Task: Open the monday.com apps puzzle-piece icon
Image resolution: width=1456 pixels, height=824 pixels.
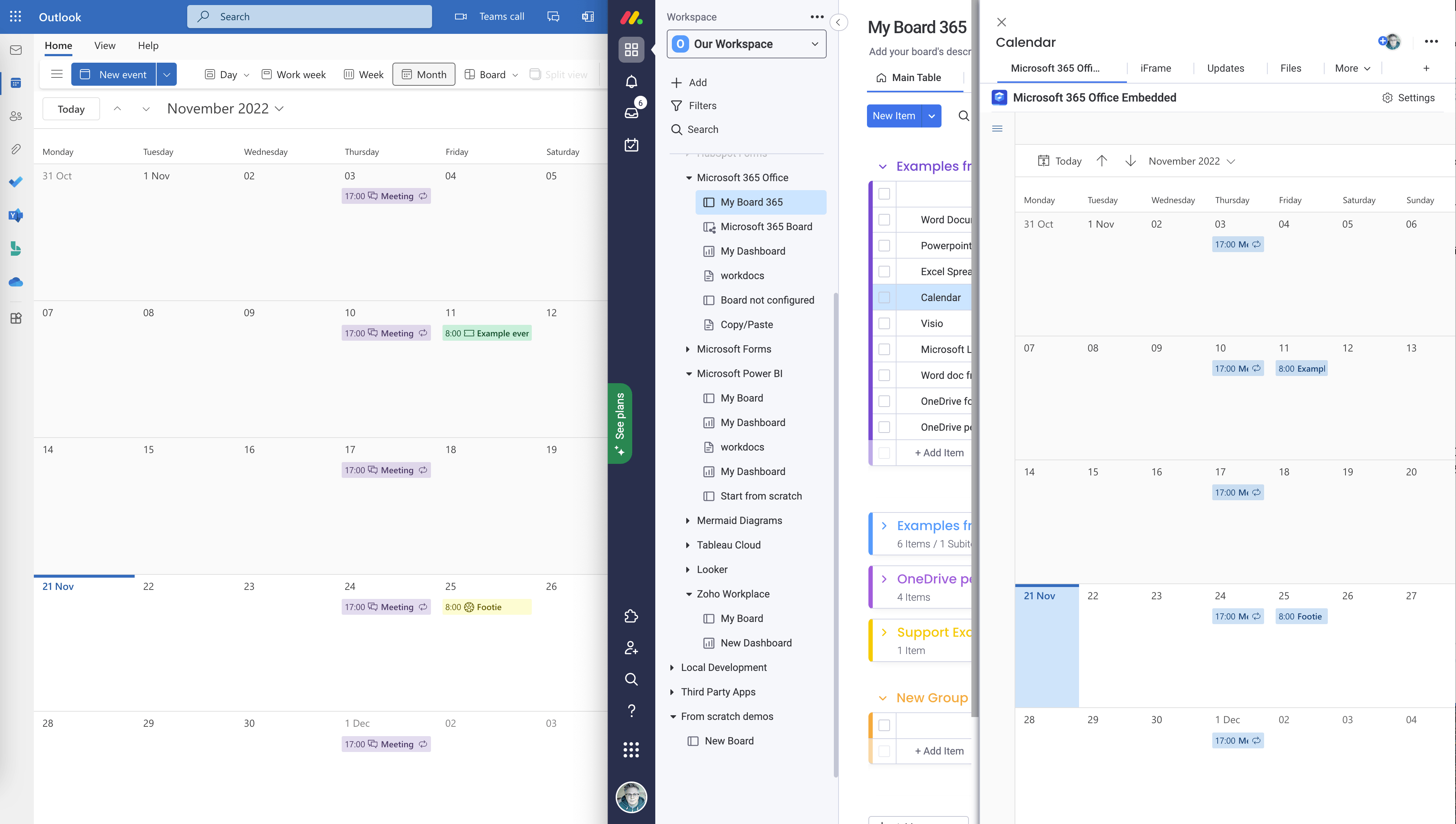Action: pos(631,616)
